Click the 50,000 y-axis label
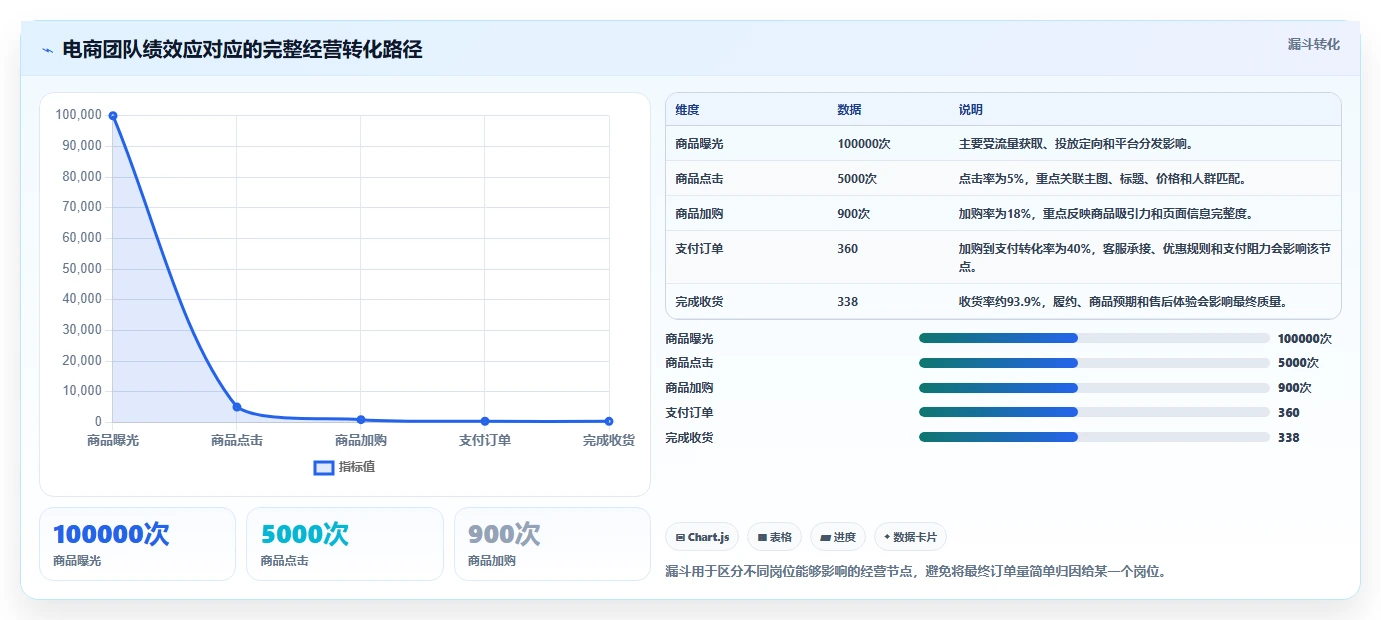The width and height of the screenshot is (1381, 620). [x=82, y=268]
